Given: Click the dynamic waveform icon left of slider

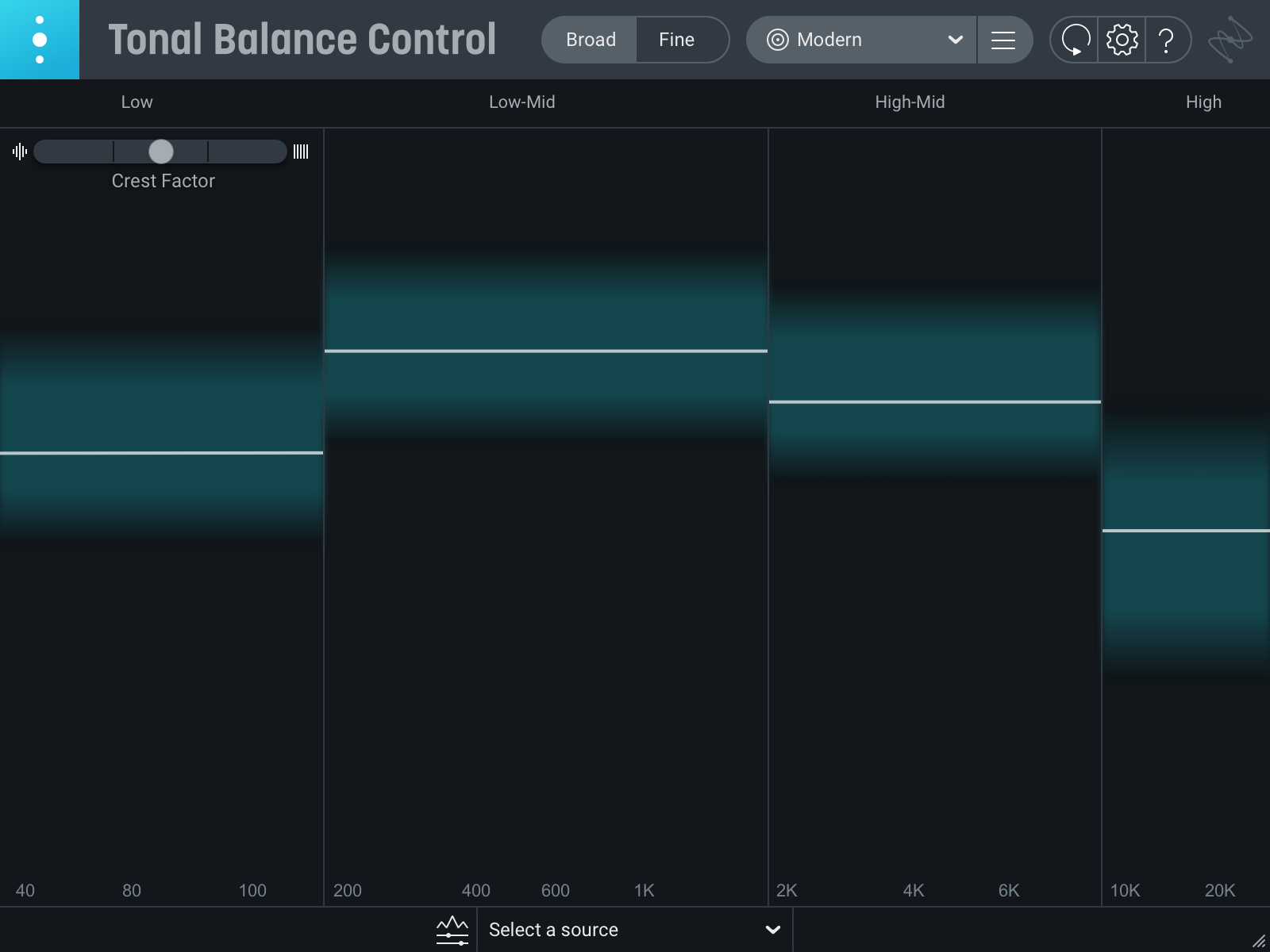Looking at the screenshot, I should (x=20, y=152).
